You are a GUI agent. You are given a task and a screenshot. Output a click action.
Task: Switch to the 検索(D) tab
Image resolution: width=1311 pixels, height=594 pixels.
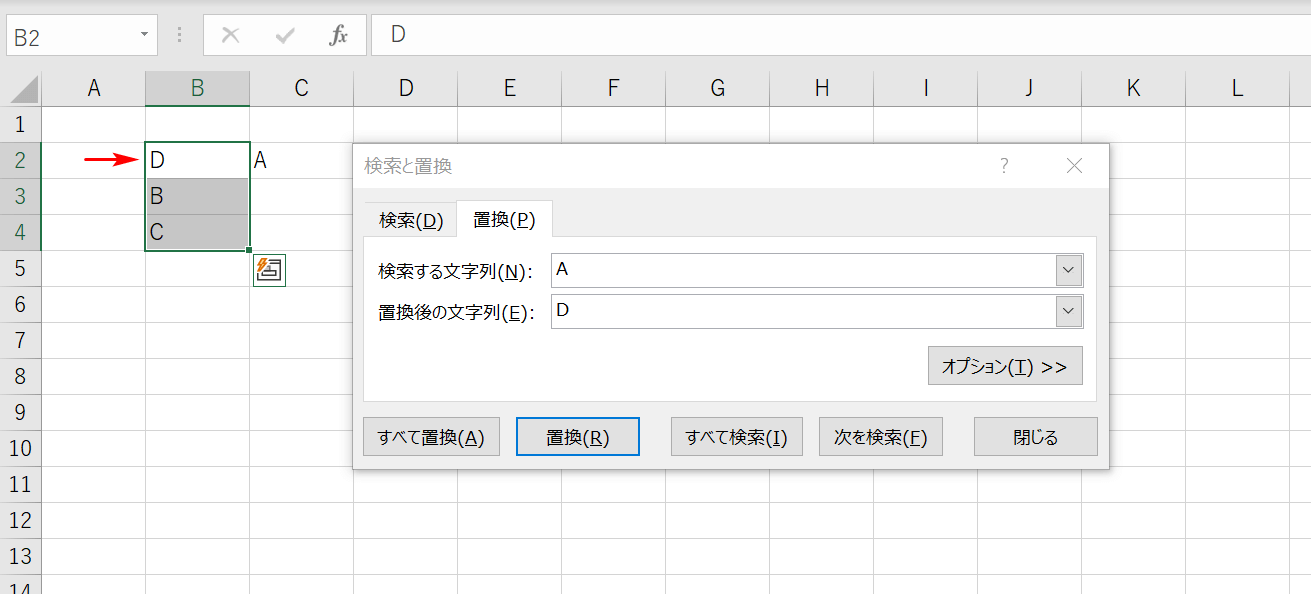click(410, 220)
